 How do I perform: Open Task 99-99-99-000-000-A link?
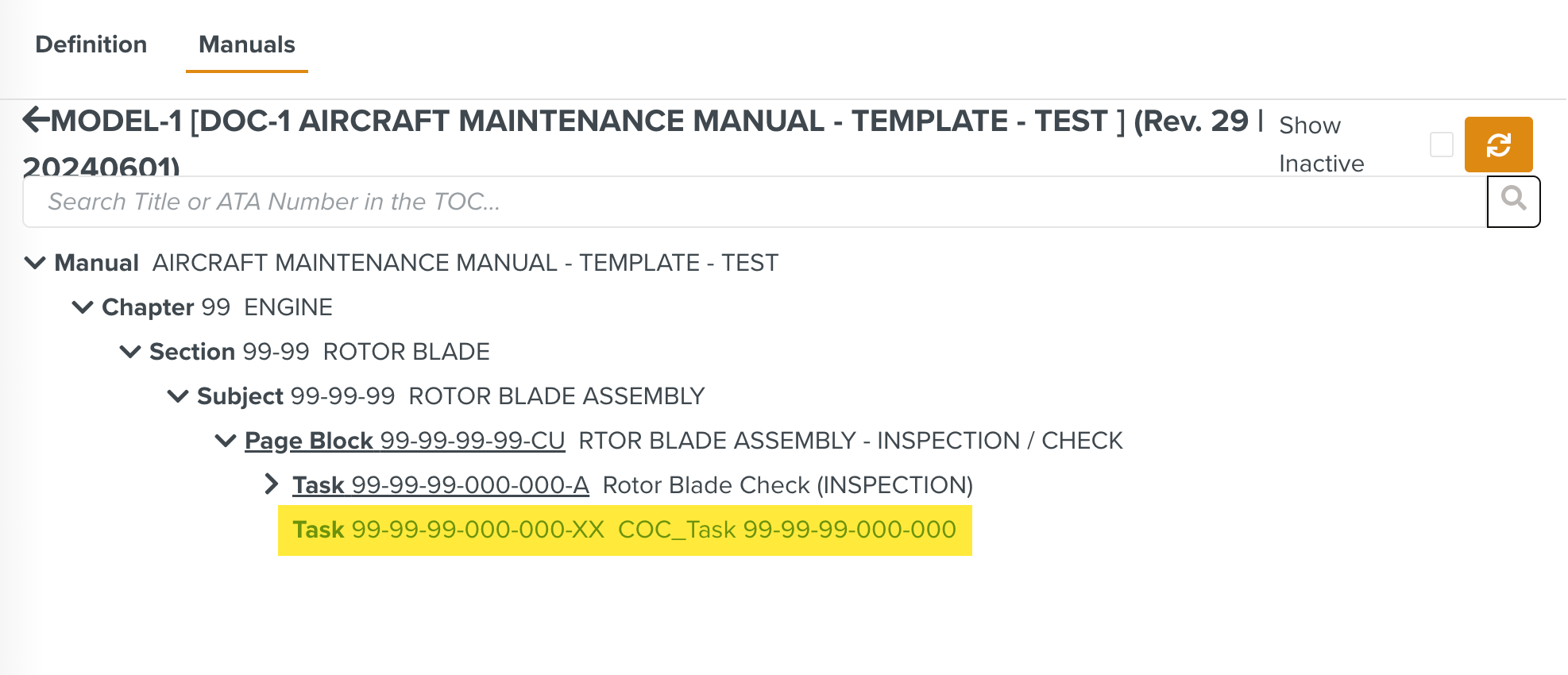(440, 485)
